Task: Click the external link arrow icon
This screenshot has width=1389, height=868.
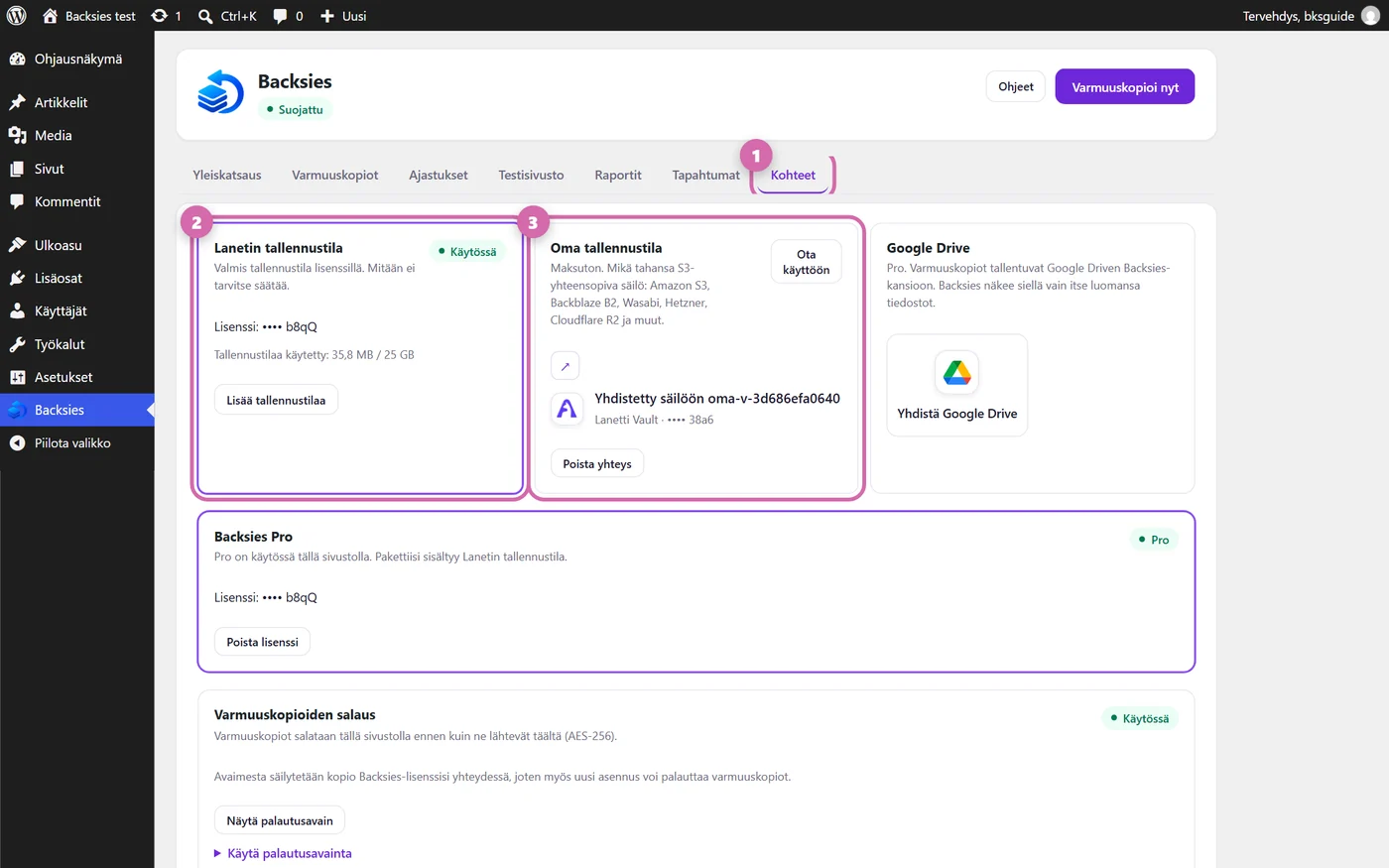Action: (x=565, y=366)
